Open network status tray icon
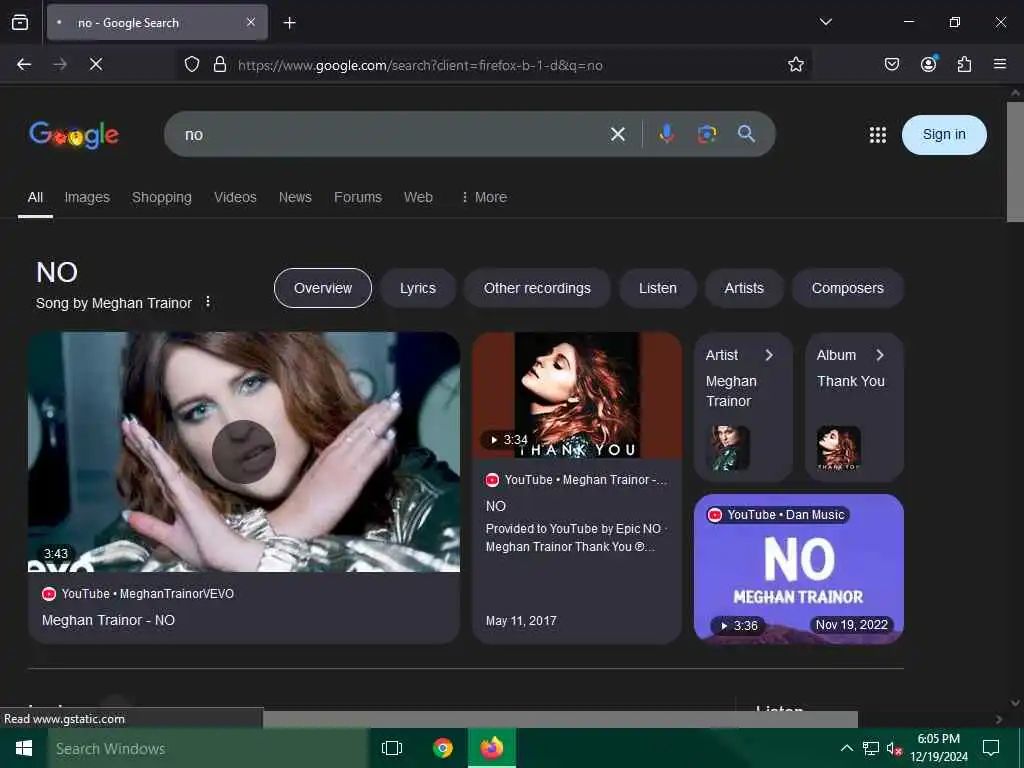The width and height of the screenshot is (1024, 768). point(871,748)
